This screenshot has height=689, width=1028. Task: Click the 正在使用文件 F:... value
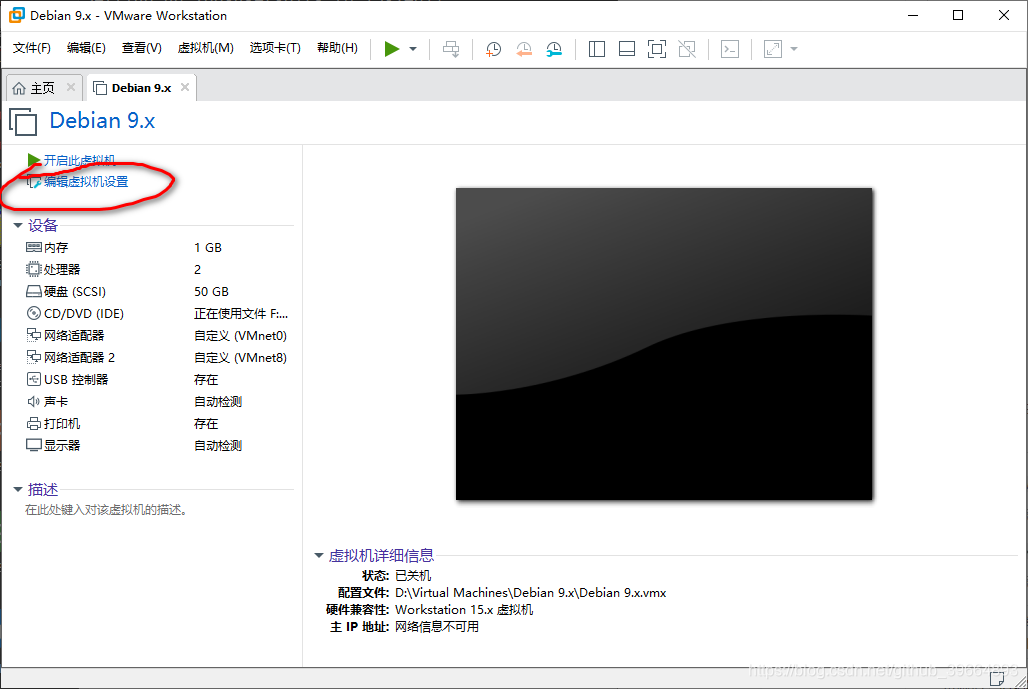[x=241, y=314]
